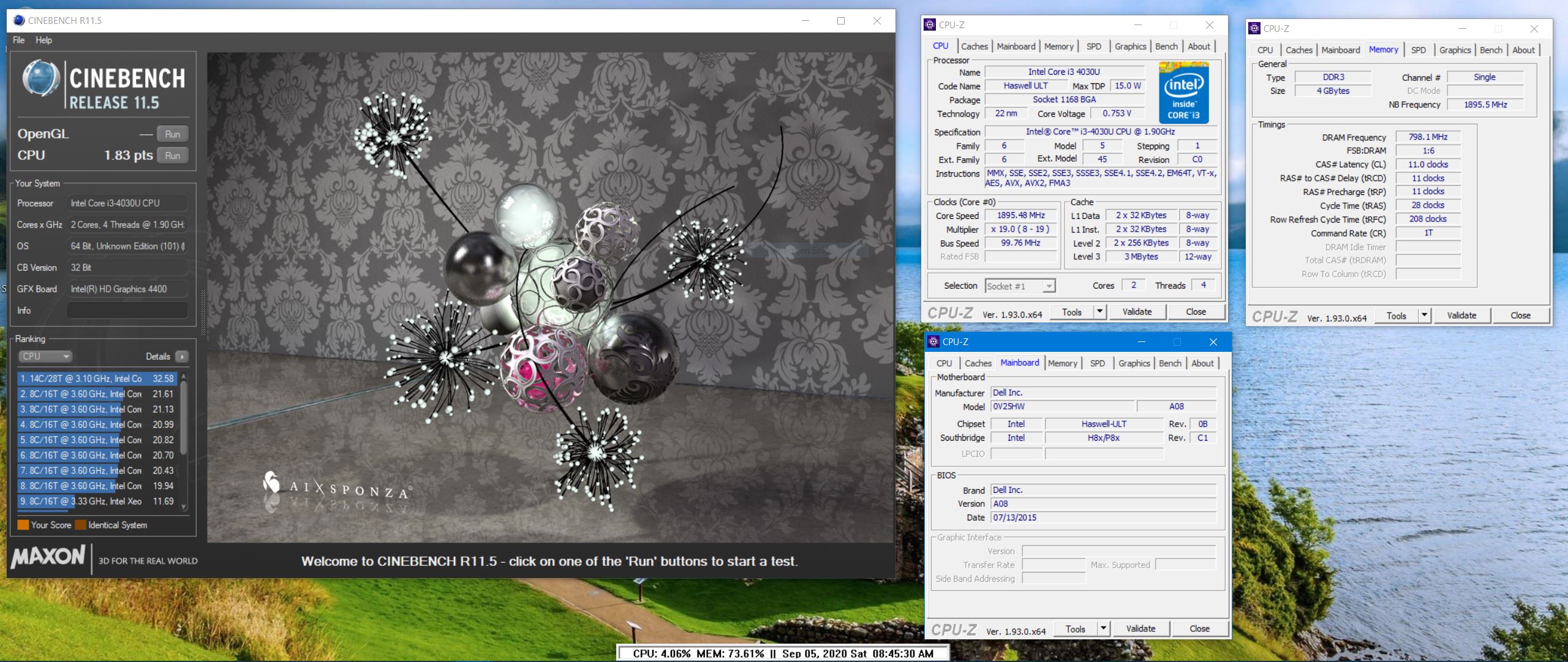Switch to SPD tab in the Memory CPU-Z window
Screen dimensions: 1568x662
(1419, 50)
